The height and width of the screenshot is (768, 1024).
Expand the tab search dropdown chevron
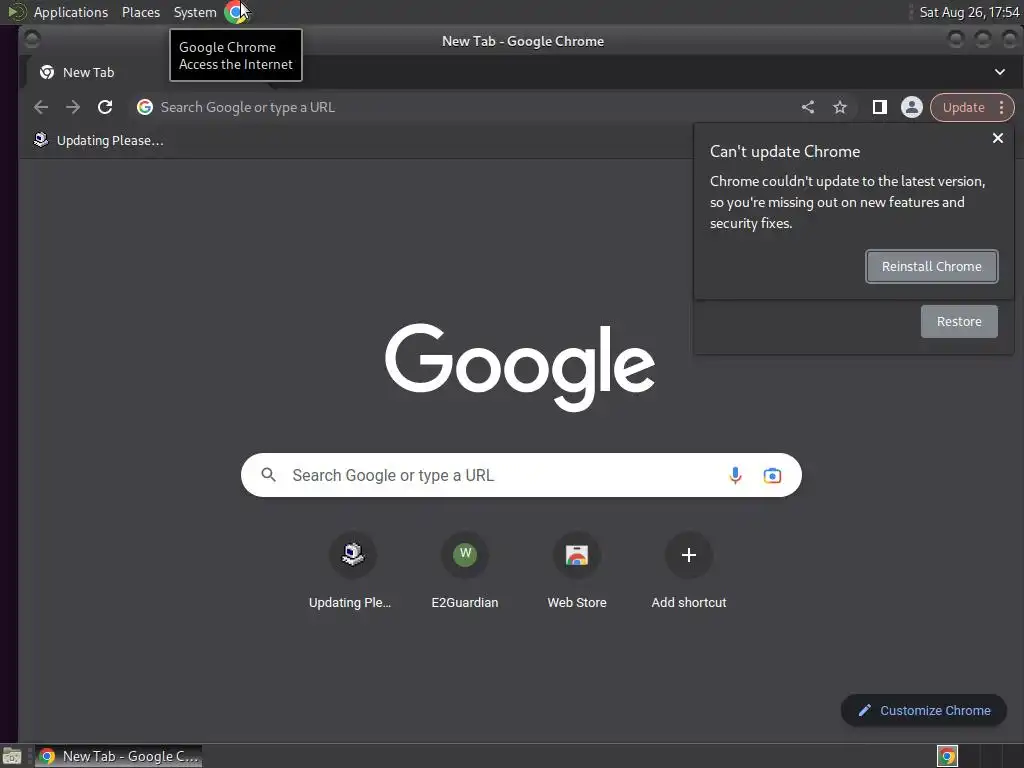point(999,72)
